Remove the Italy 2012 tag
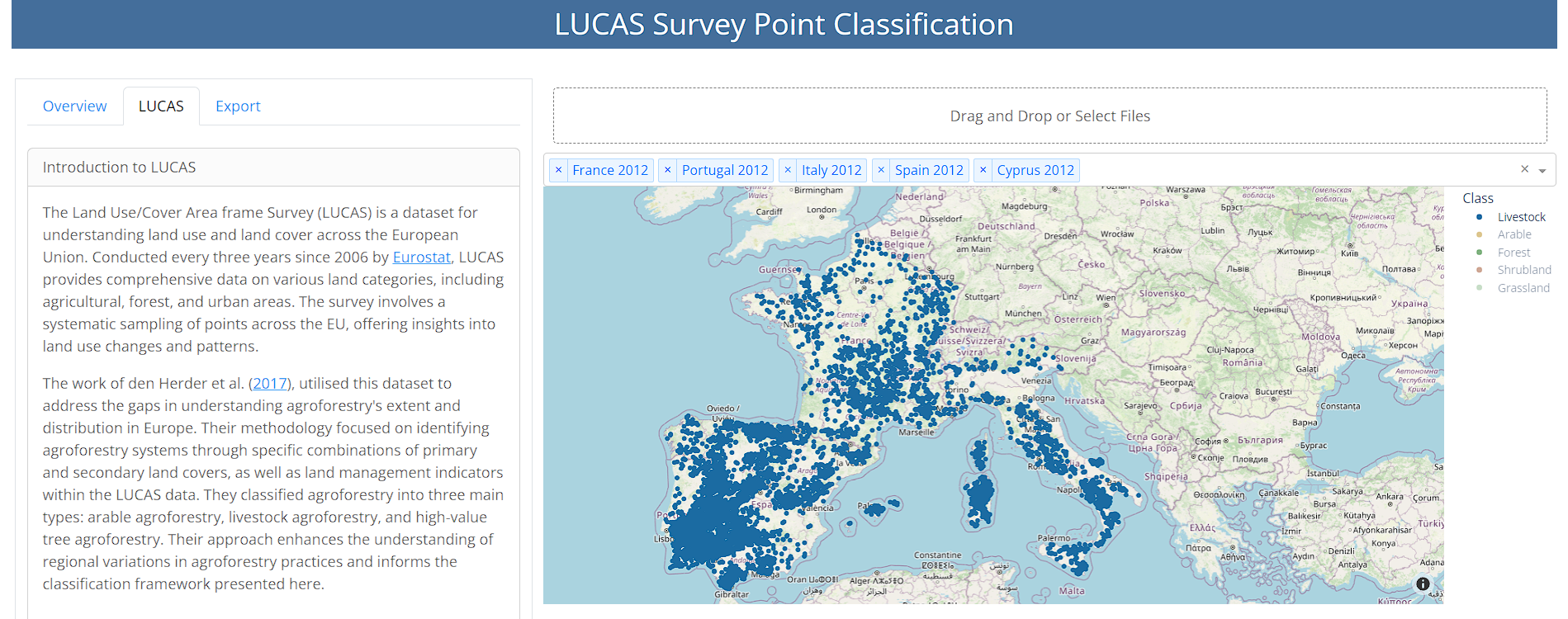 click(x=788, y=170)
